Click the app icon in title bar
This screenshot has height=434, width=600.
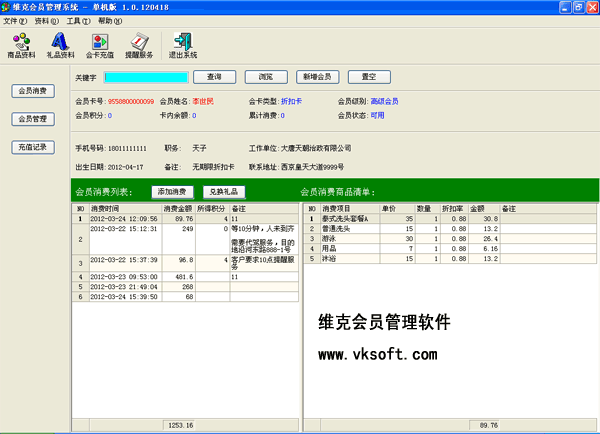pyautogui.click(x=7, y=7)
